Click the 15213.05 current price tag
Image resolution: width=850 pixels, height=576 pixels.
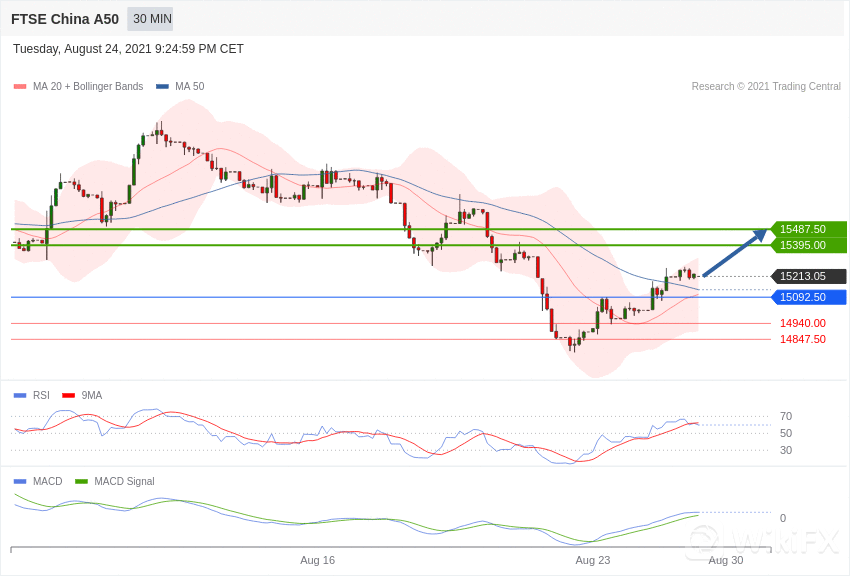808,276
